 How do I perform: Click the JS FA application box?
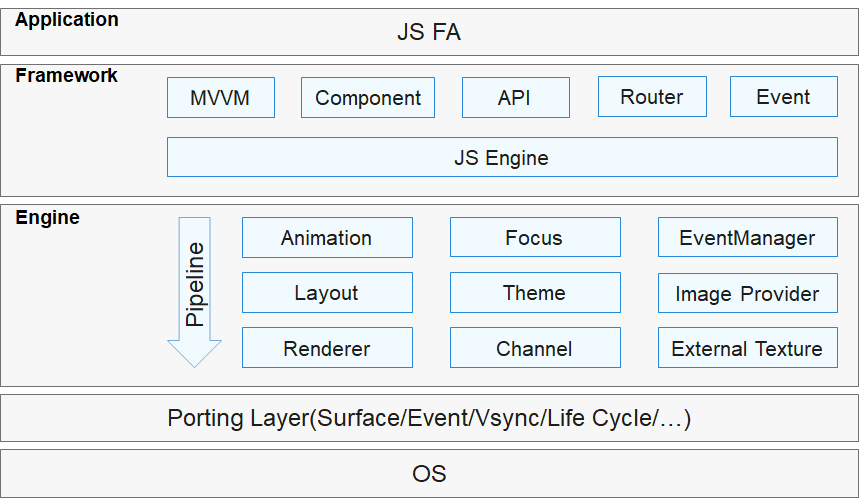tap(429, 32)
